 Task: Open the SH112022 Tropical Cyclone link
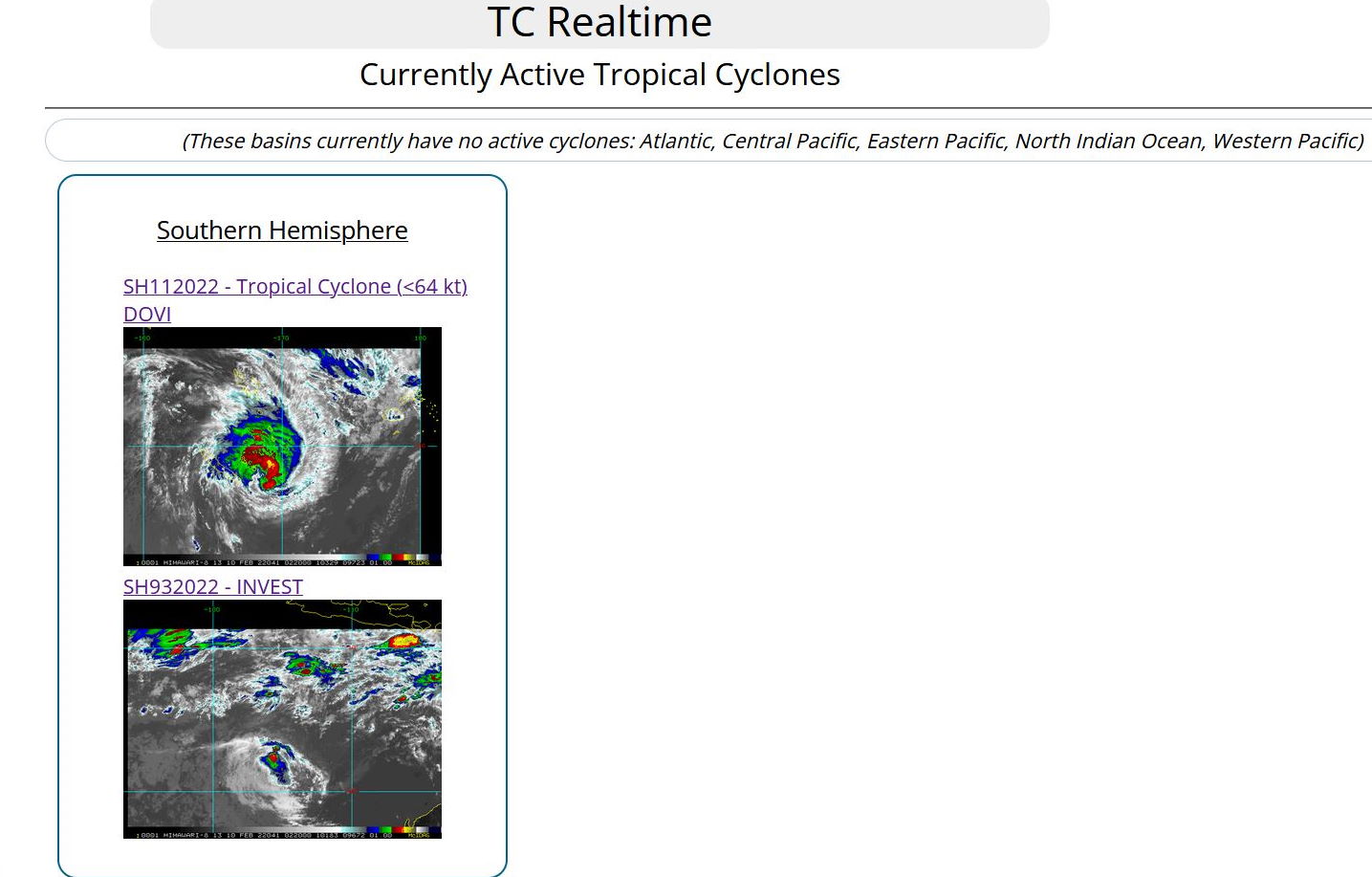point(294,286)
